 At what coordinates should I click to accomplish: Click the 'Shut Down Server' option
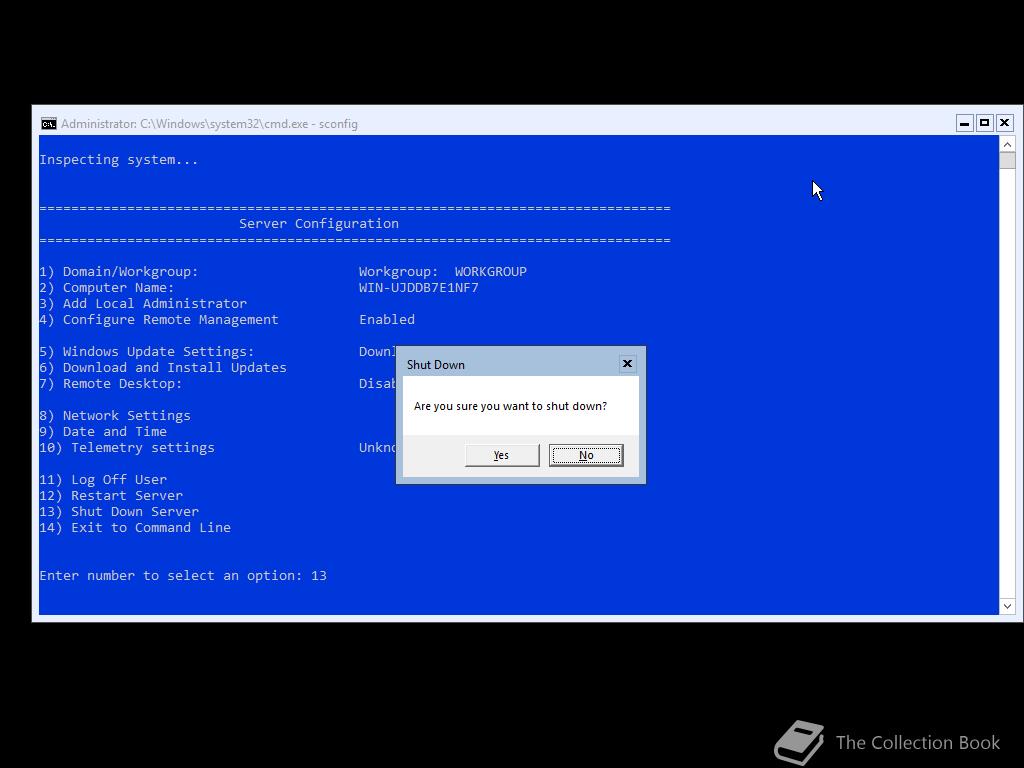[x=119, y=512]
